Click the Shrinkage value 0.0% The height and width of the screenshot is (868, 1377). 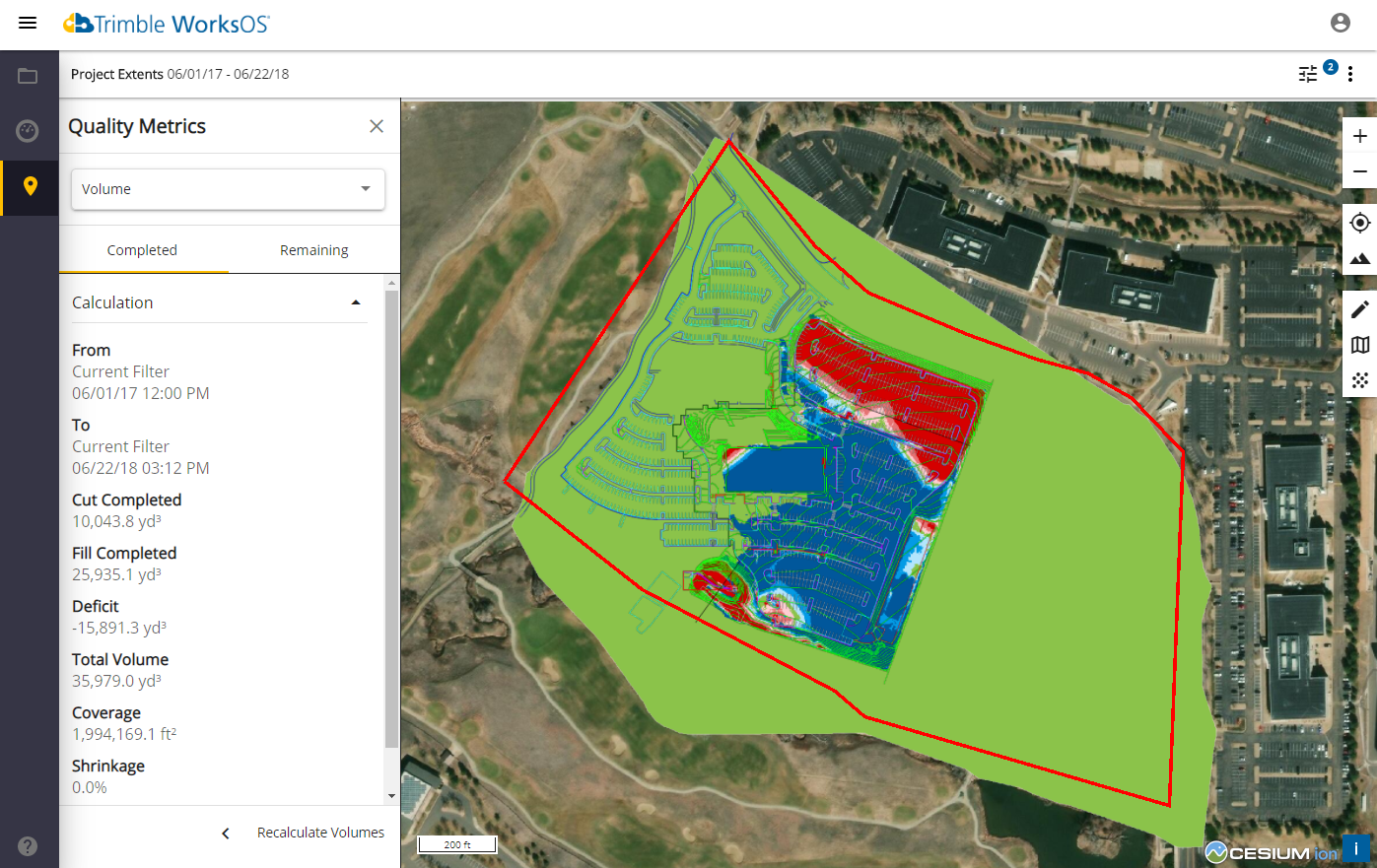(90, 787)
